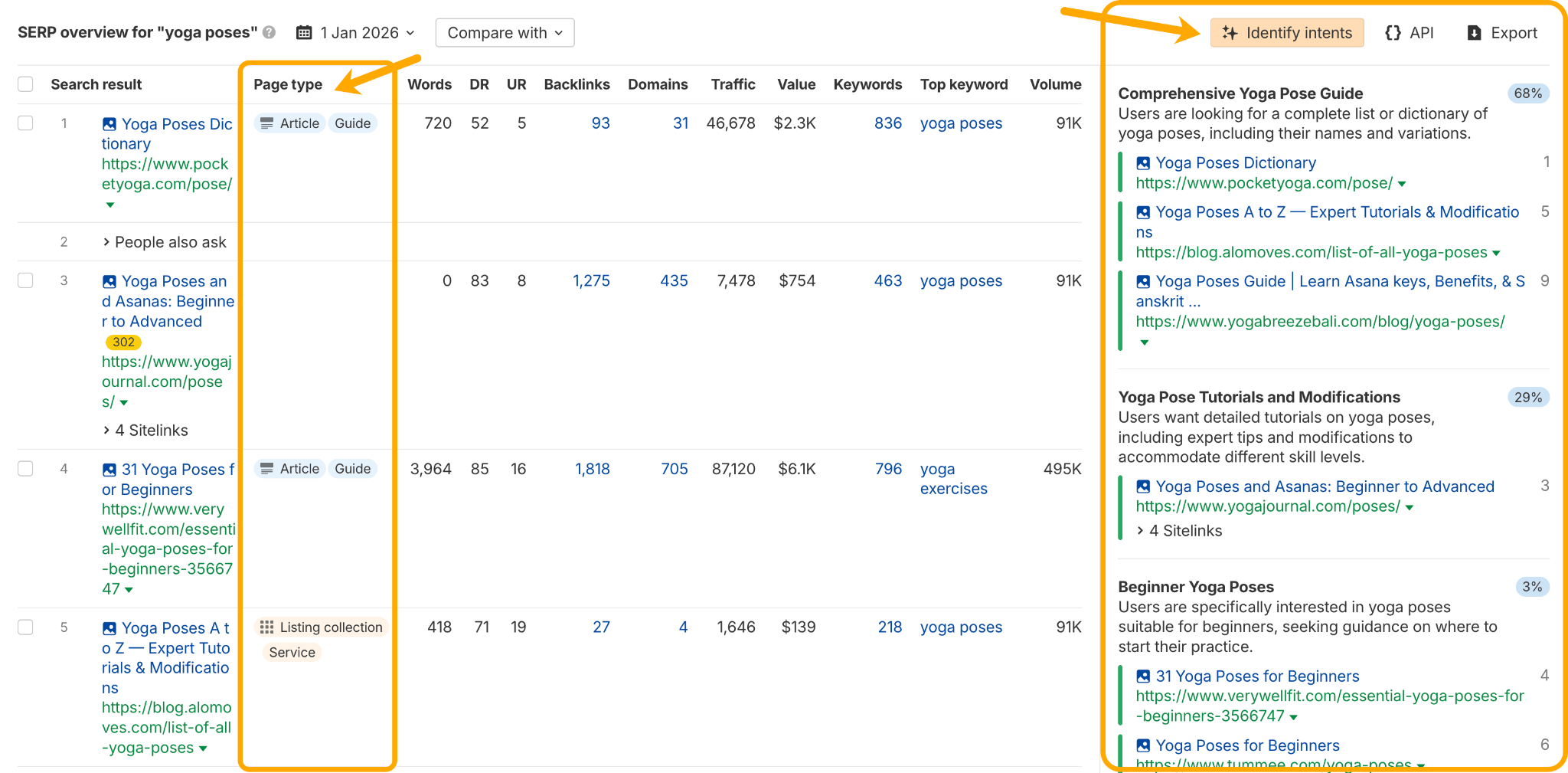This screenshot has height=773, width=1568.
Task: Toggle the select-all checkbox in table header
Action: click(25, 84)
